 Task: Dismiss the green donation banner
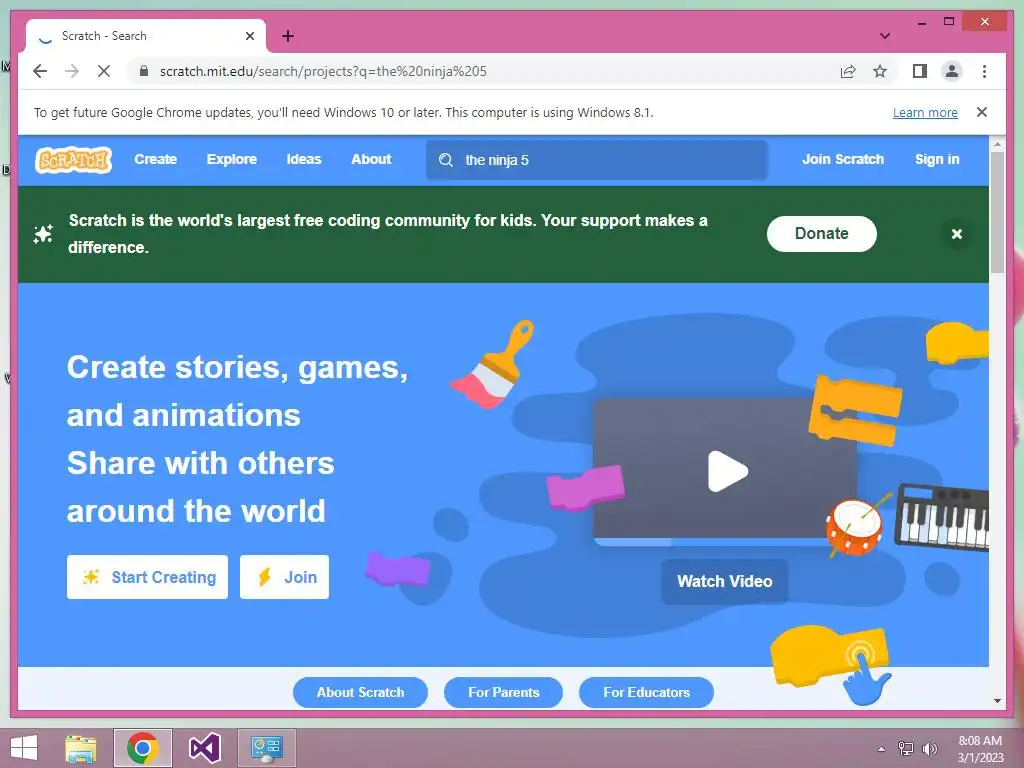point(957,234)
